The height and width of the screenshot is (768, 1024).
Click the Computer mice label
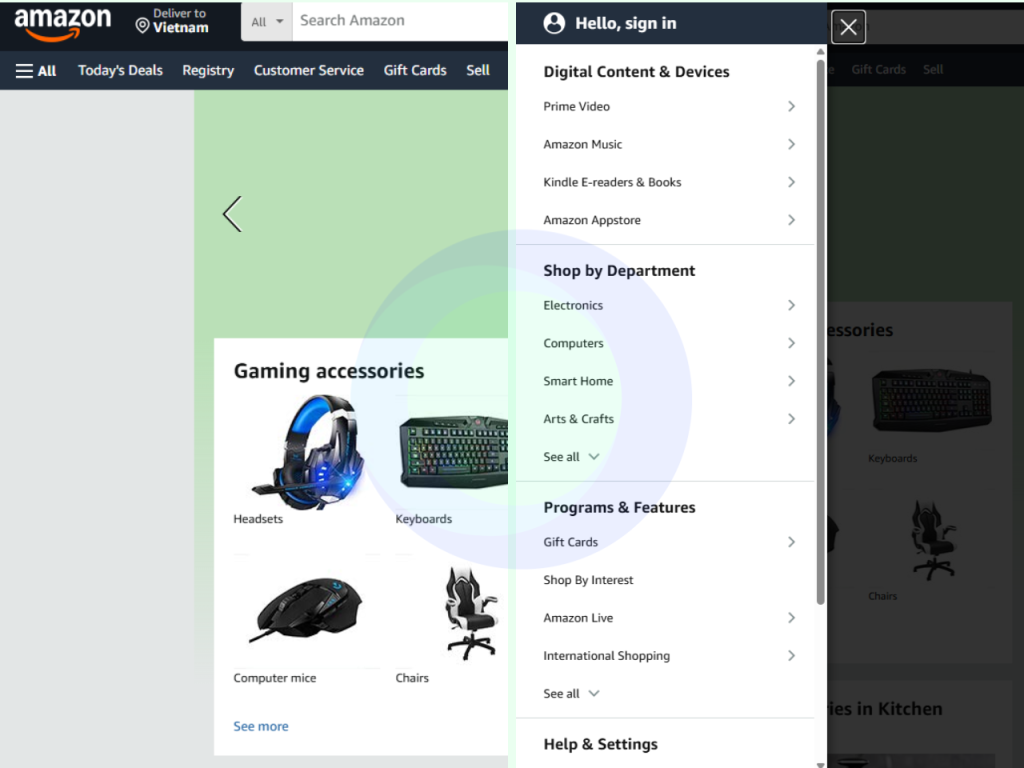(x=274, y=679)
